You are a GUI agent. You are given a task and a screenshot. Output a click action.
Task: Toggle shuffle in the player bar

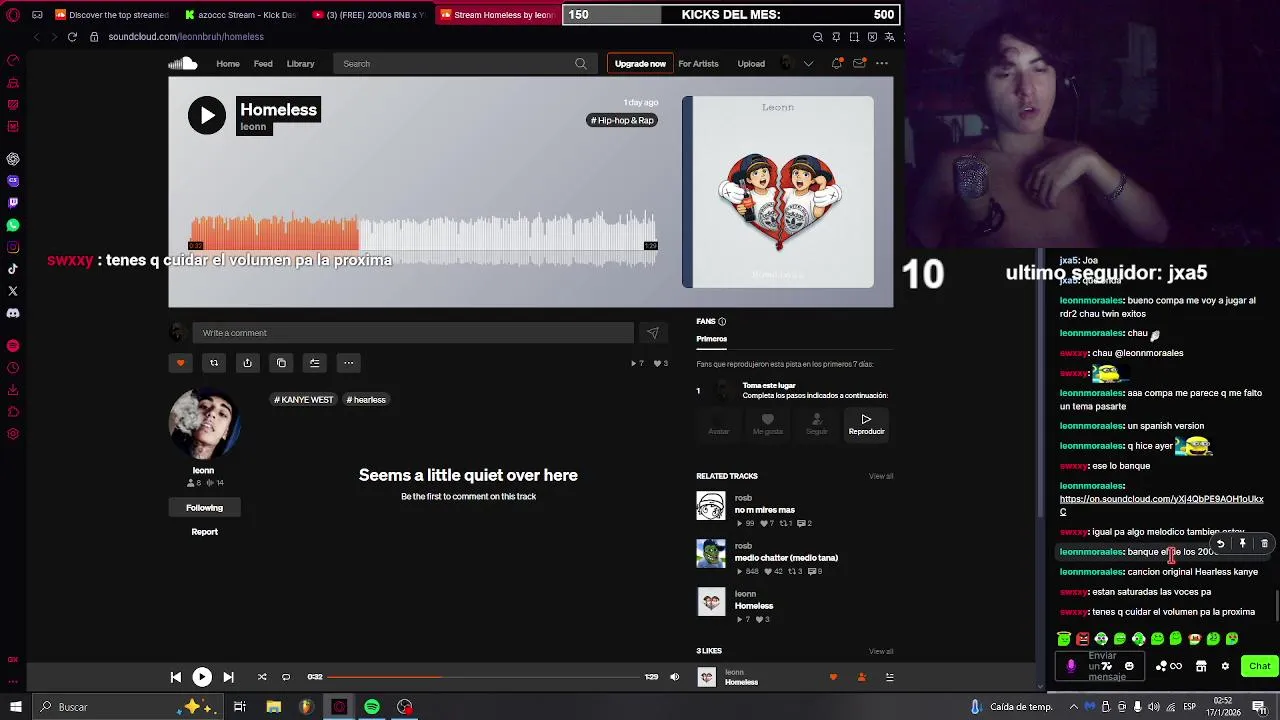click(262, 677)
